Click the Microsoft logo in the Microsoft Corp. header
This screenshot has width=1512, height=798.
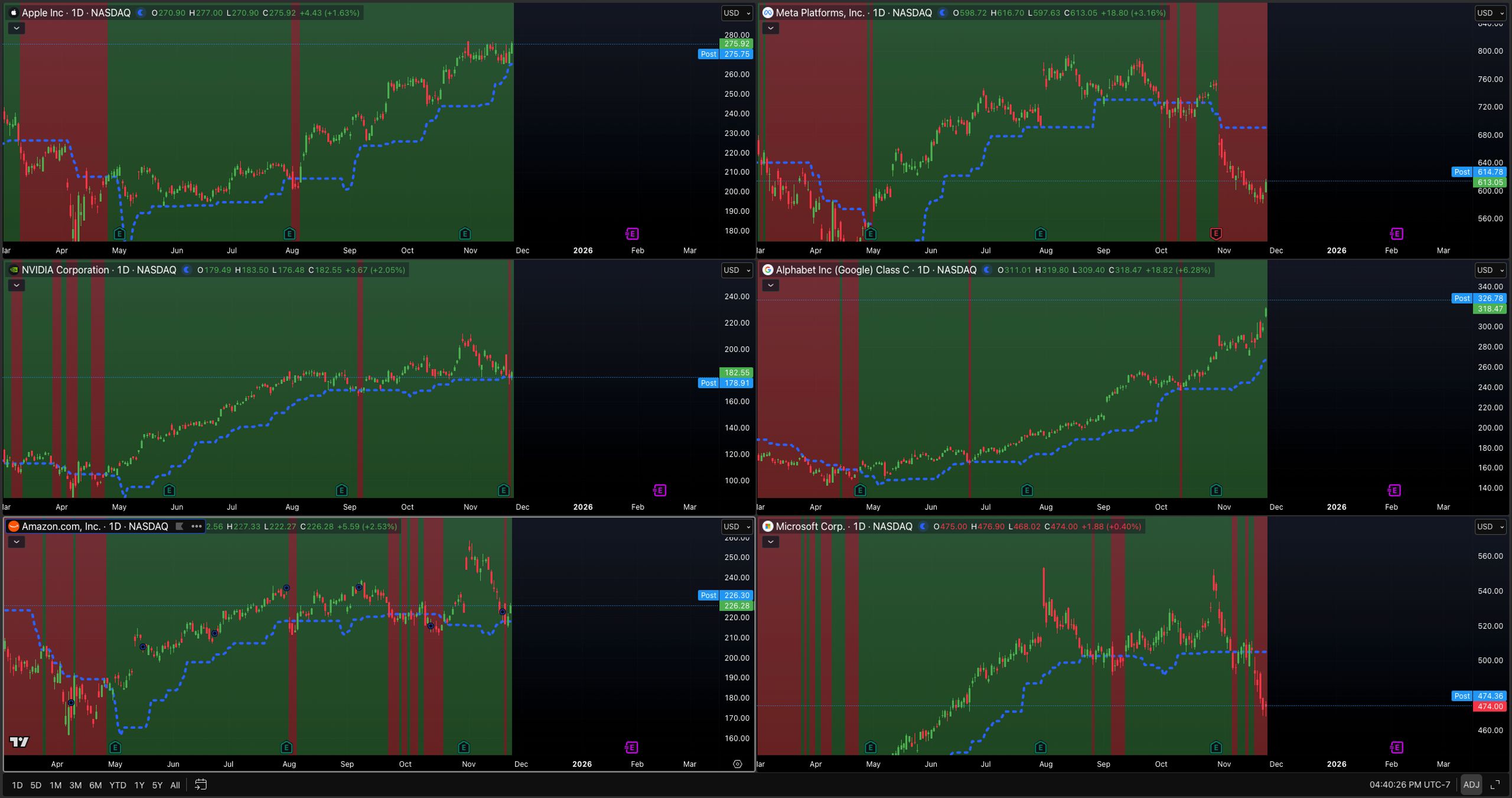click(x=768, y=526)
